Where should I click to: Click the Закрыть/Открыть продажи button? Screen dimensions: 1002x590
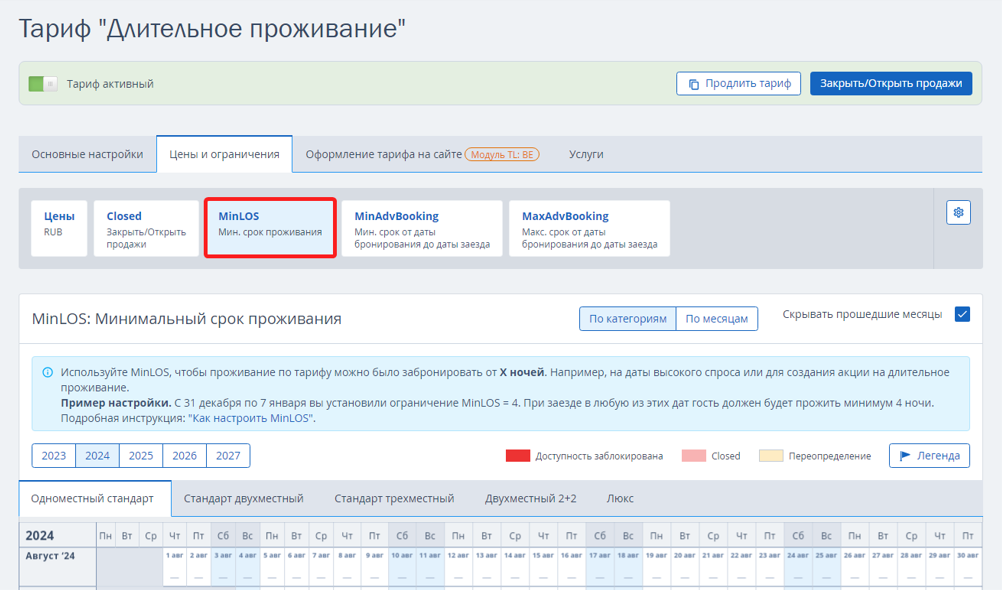(891, 84)
